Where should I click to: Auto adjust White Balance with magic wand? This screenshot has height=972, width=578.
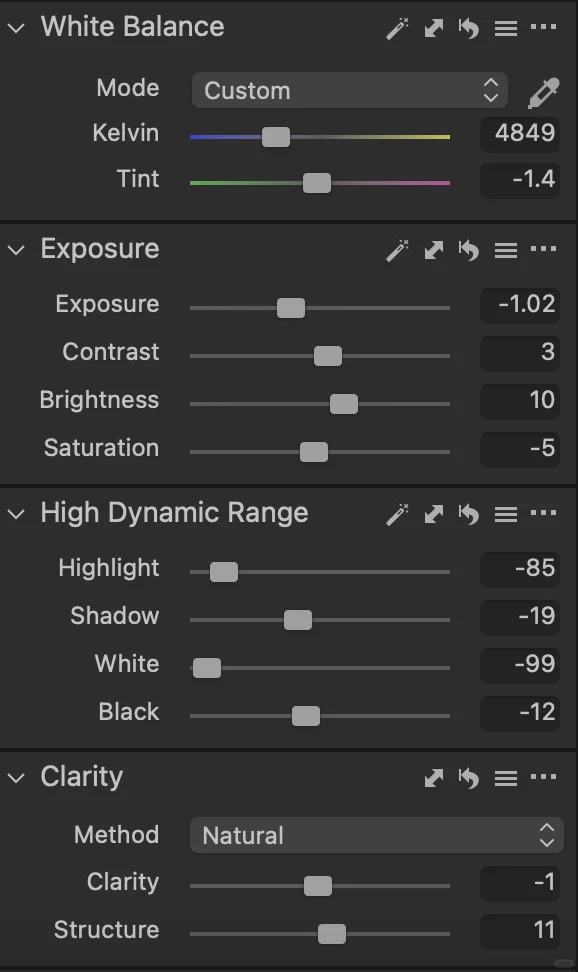point(398,28)
